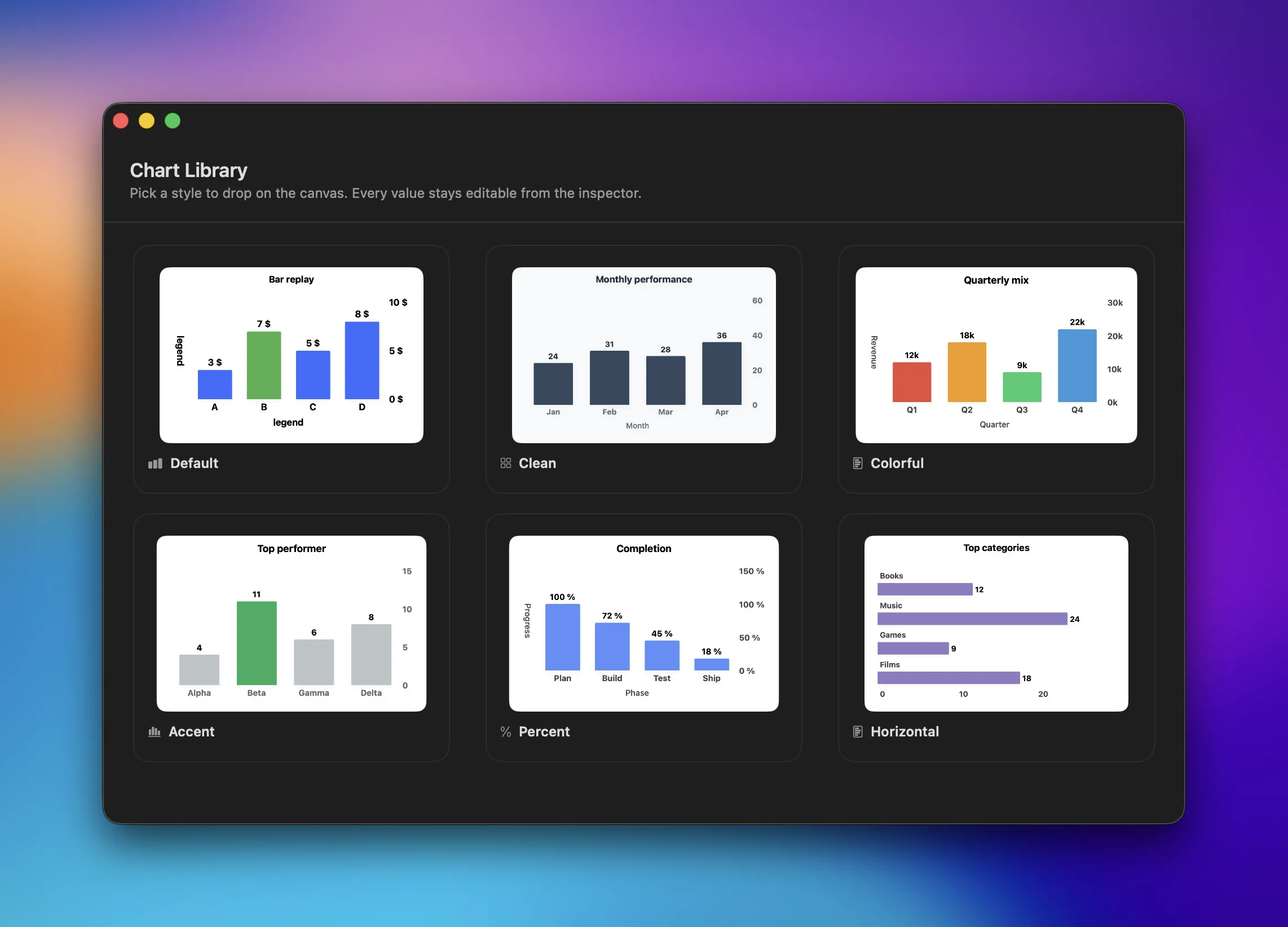Click the Clean style label
The image size is (1288, 927).
[x=537, y=463]
